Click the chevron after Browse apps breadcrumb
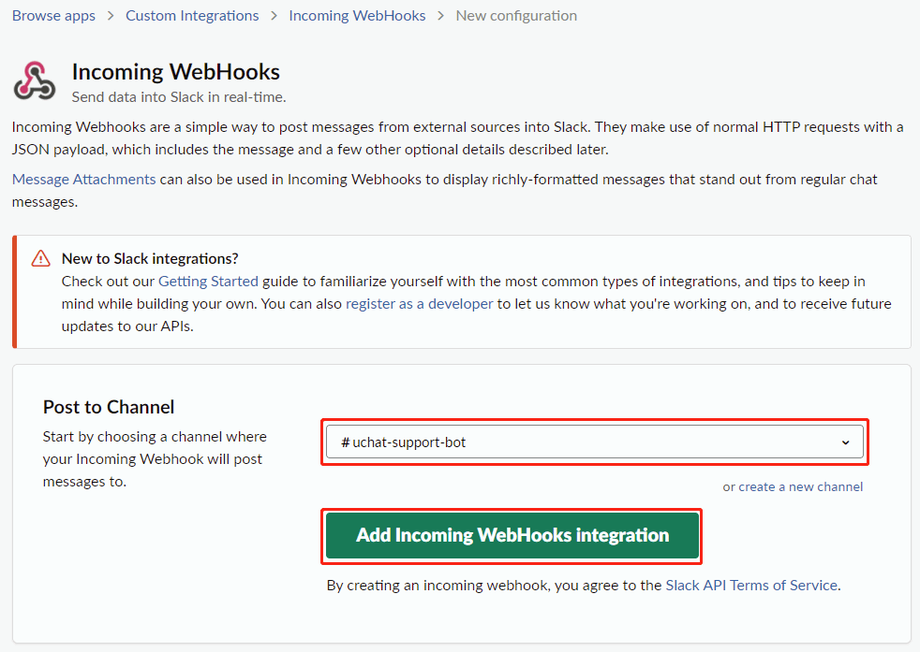This screenshot has height=652, width=920. coord(111,16)
